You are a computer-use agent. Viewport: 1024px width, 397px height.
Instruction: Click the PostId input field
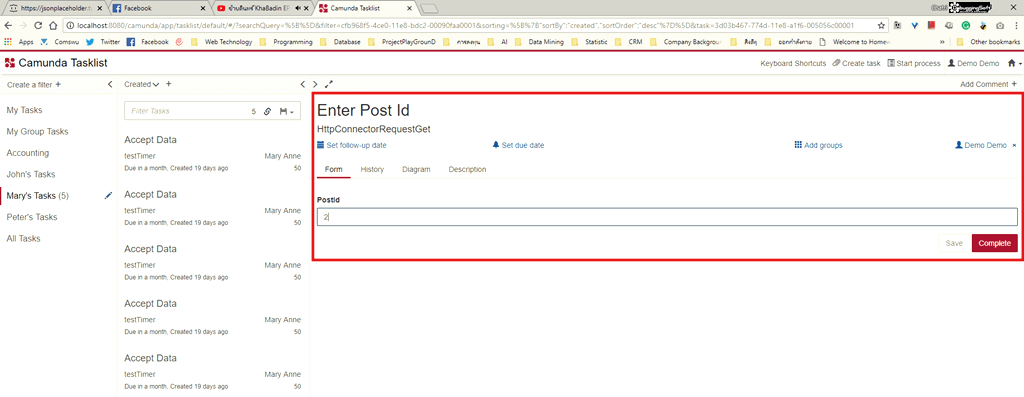pos(667,217)
